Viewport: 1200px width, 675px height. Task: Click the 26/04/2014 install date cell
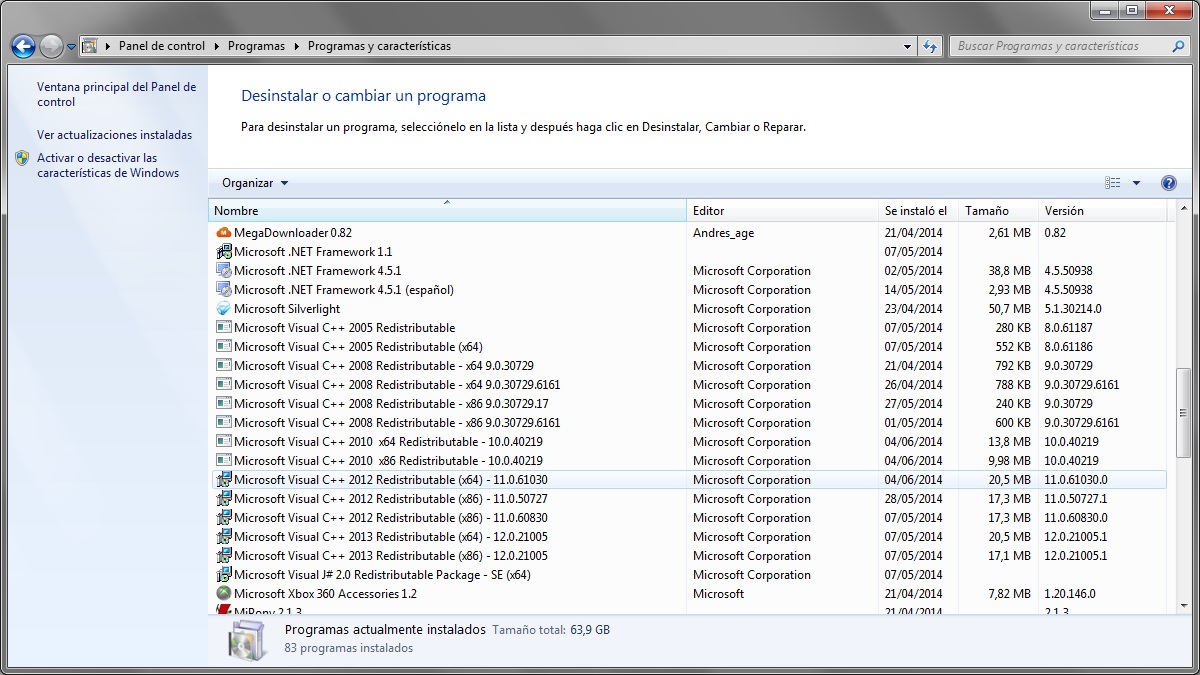(x=914, y=385)
